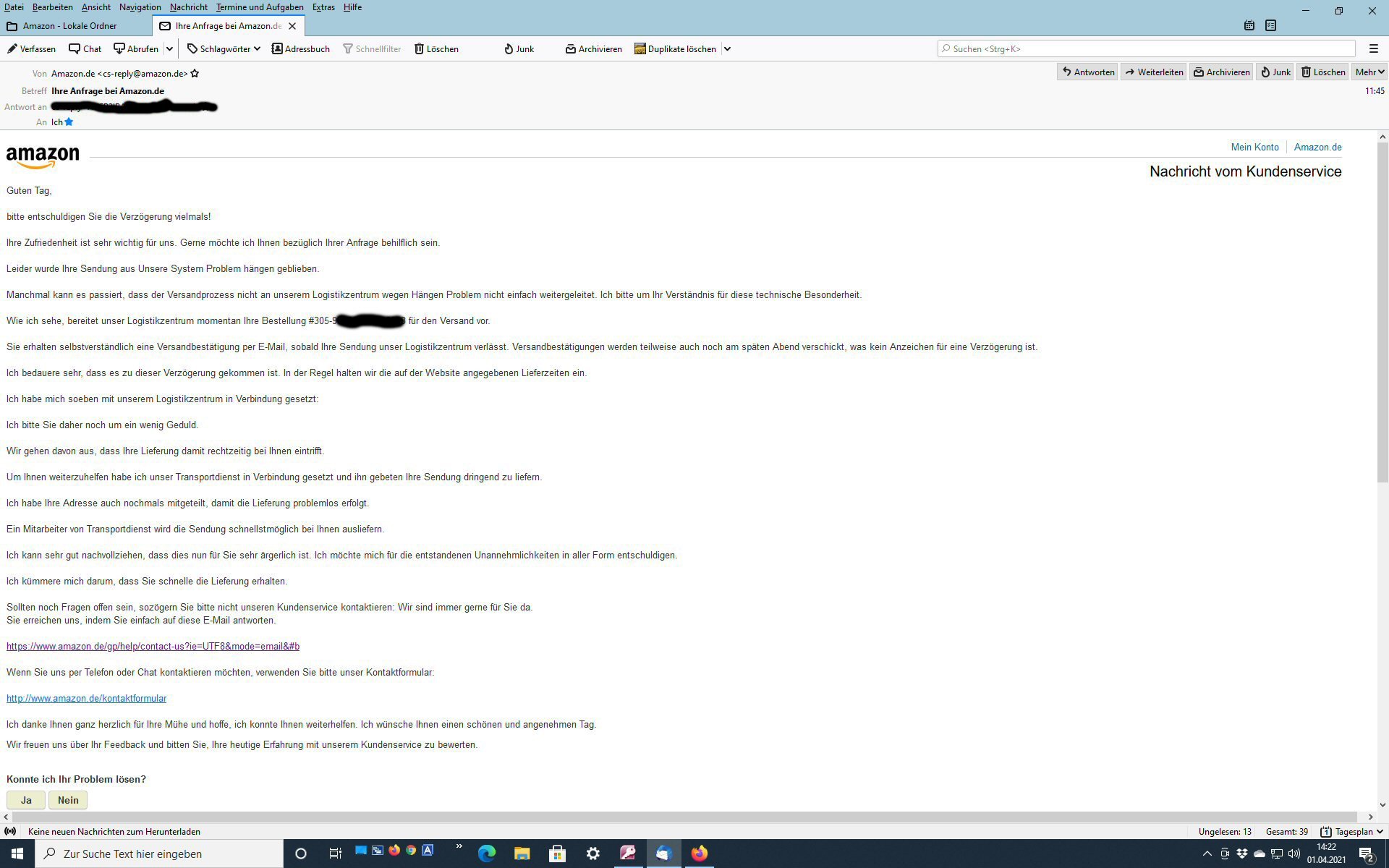Expand the Mehr dropdown

pyautogui.click(x=1369, y=72)
